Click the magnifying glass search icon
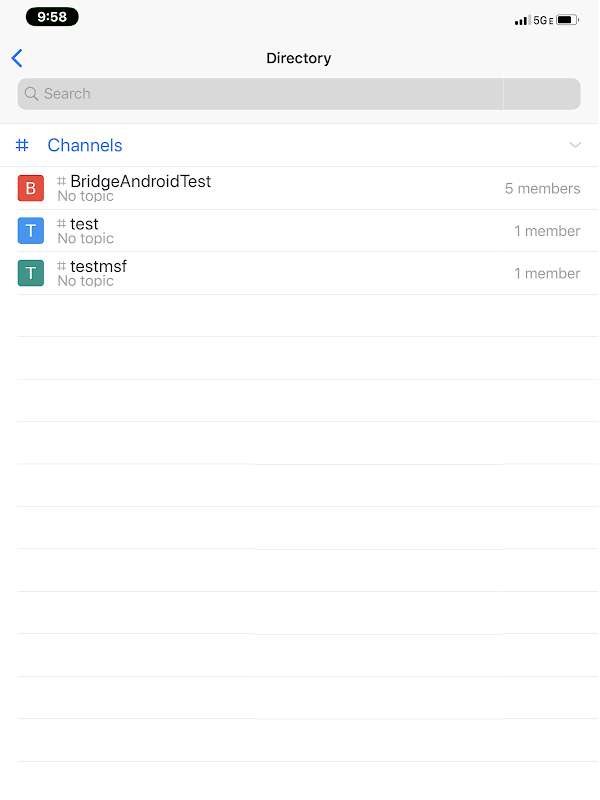The width and height of the screenshot is (600, 800). [32, 94]
